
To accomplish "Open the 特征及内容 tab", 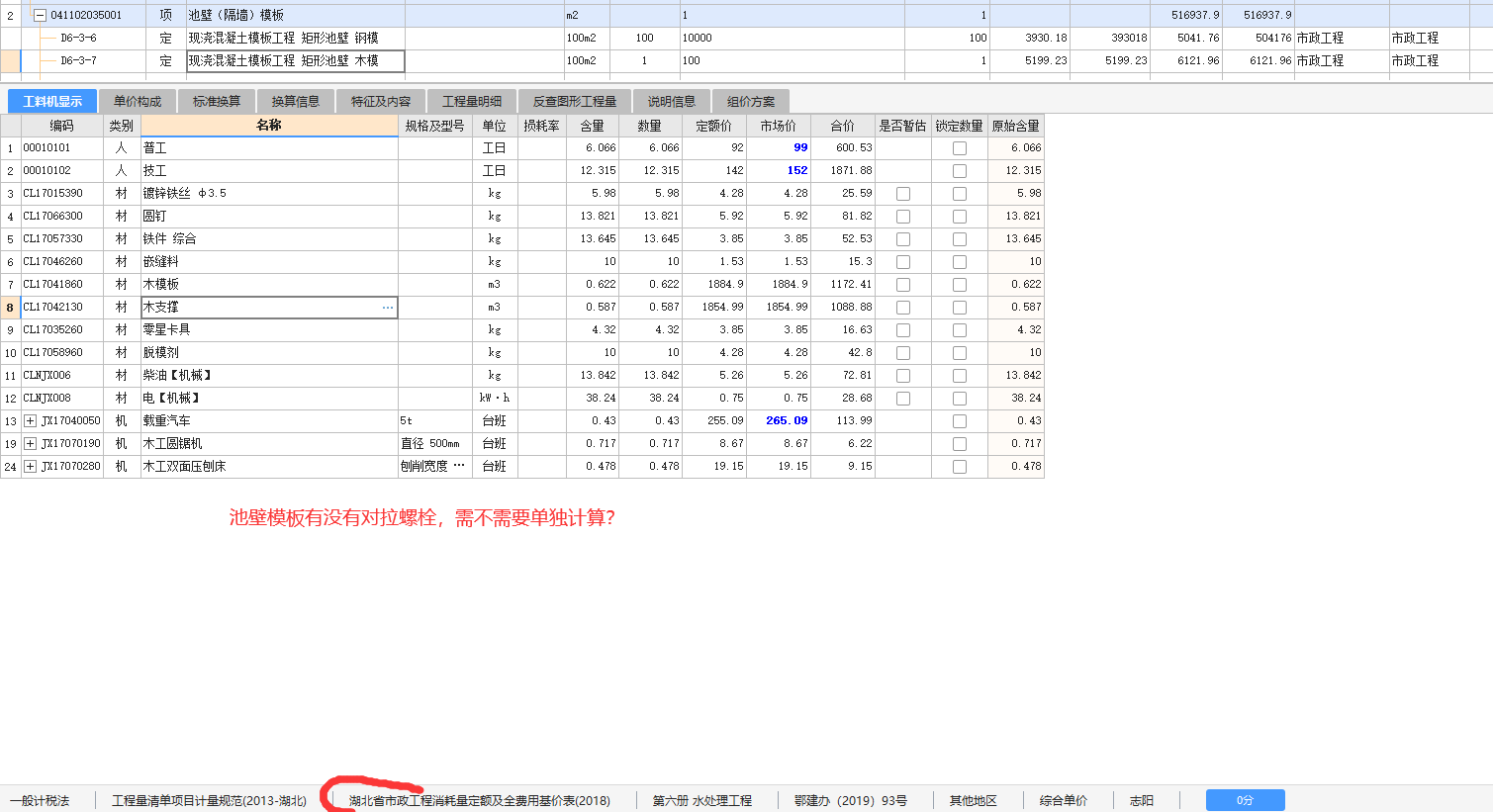I will tap(381, 101).
